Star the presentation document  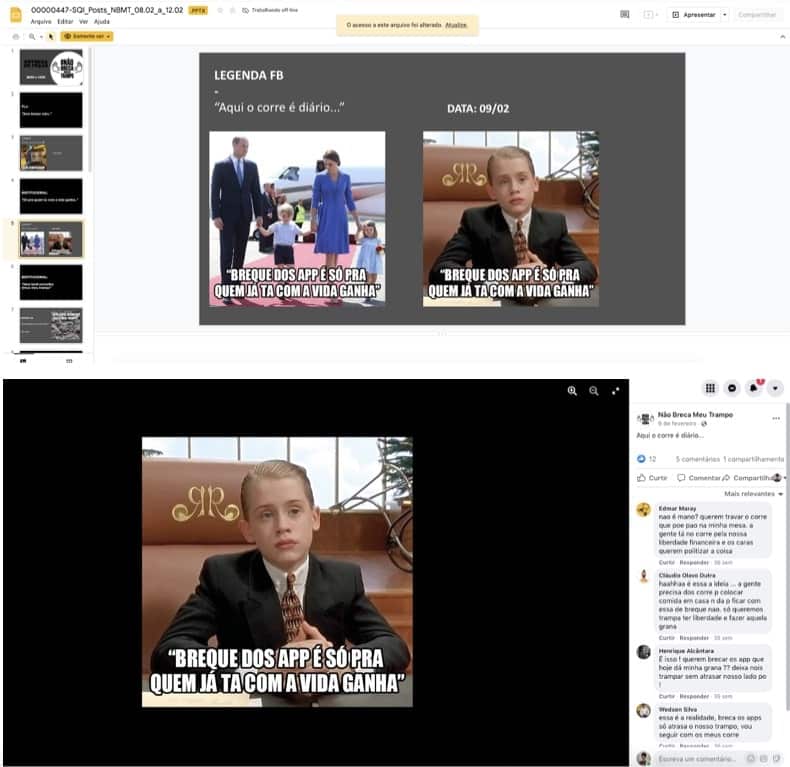219,10
